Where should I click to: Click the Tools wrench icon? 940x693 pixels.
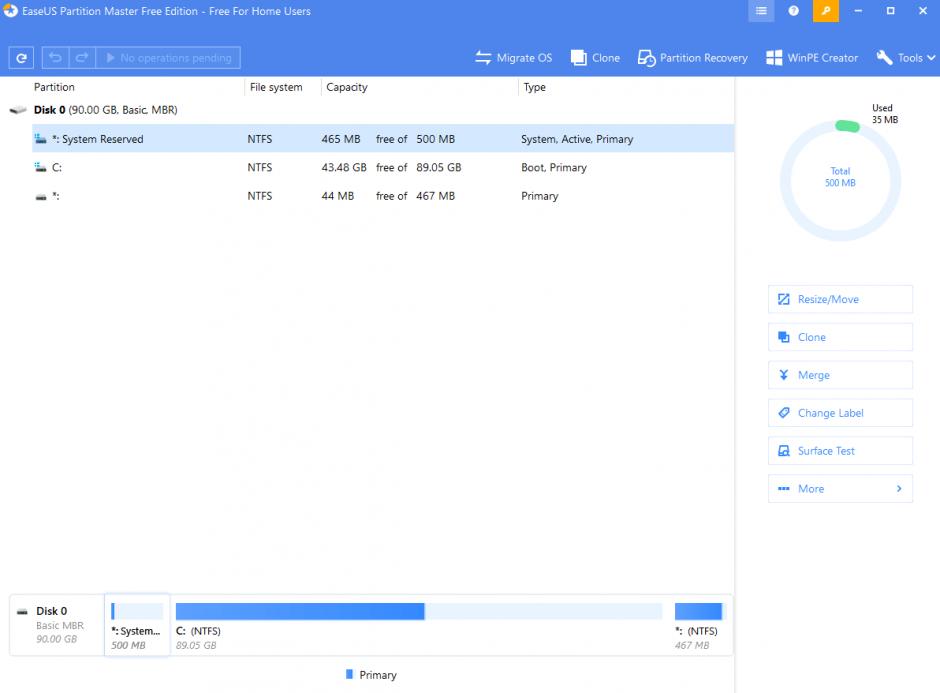click(x=884, y=58)
